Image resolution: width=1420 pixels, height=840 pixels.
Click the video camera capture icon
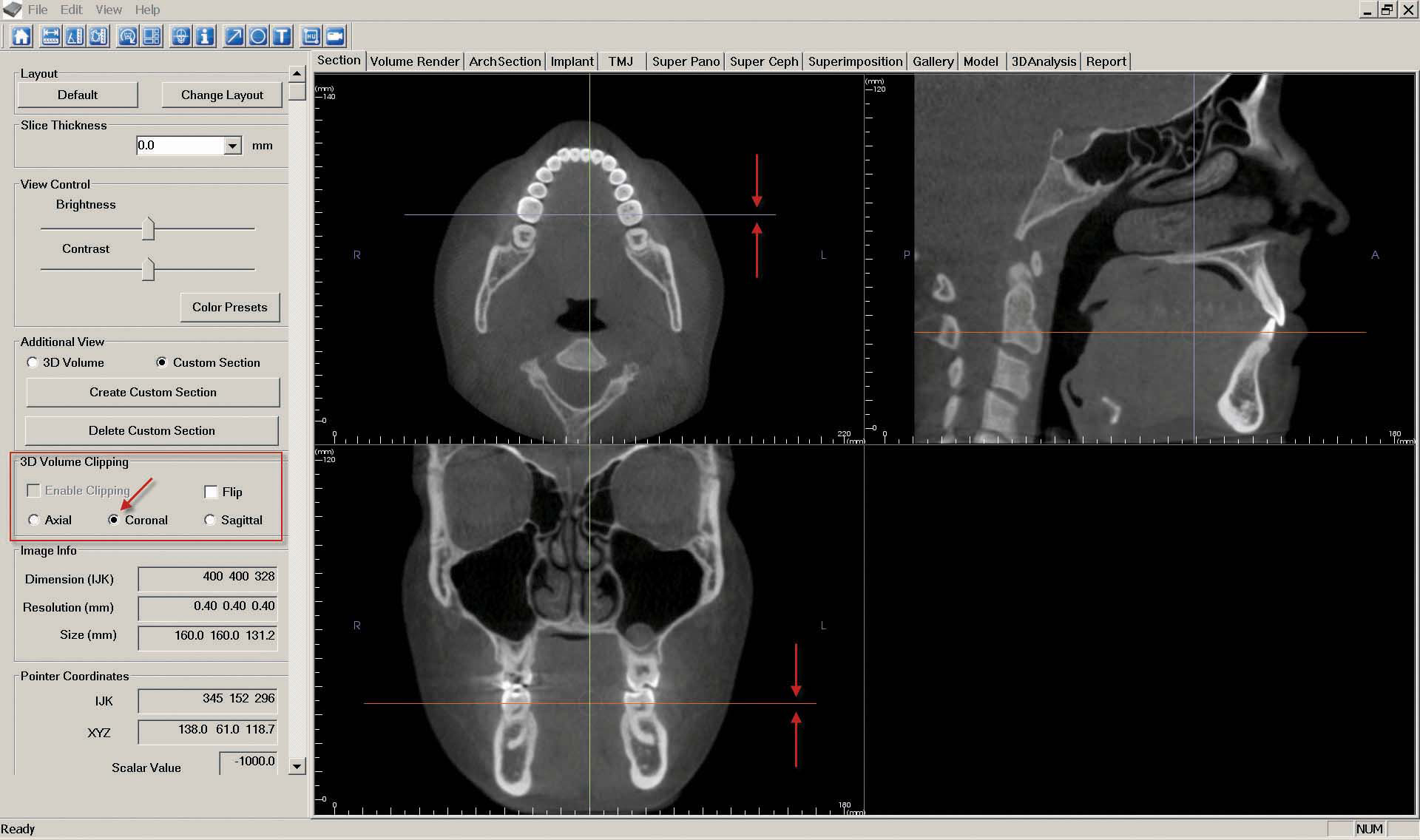(x=335, y=36)
